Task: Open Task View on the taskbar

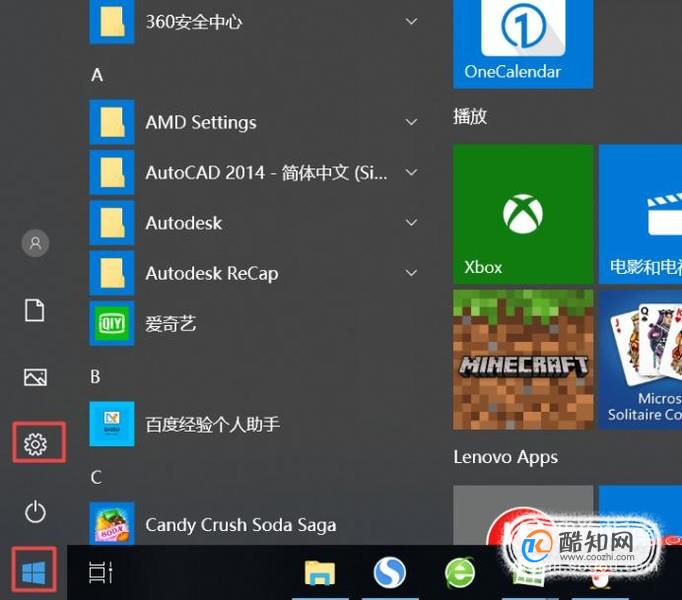Action: 101,572
